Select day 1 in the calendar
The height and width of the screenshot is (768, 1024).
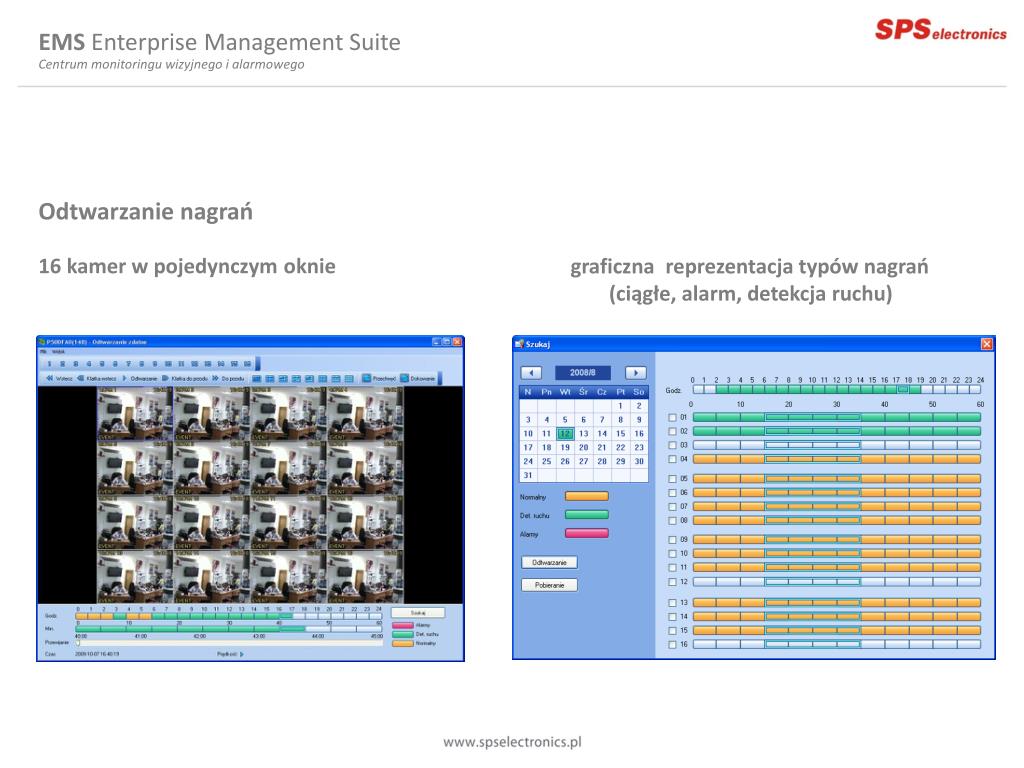[x=620, y=406]
